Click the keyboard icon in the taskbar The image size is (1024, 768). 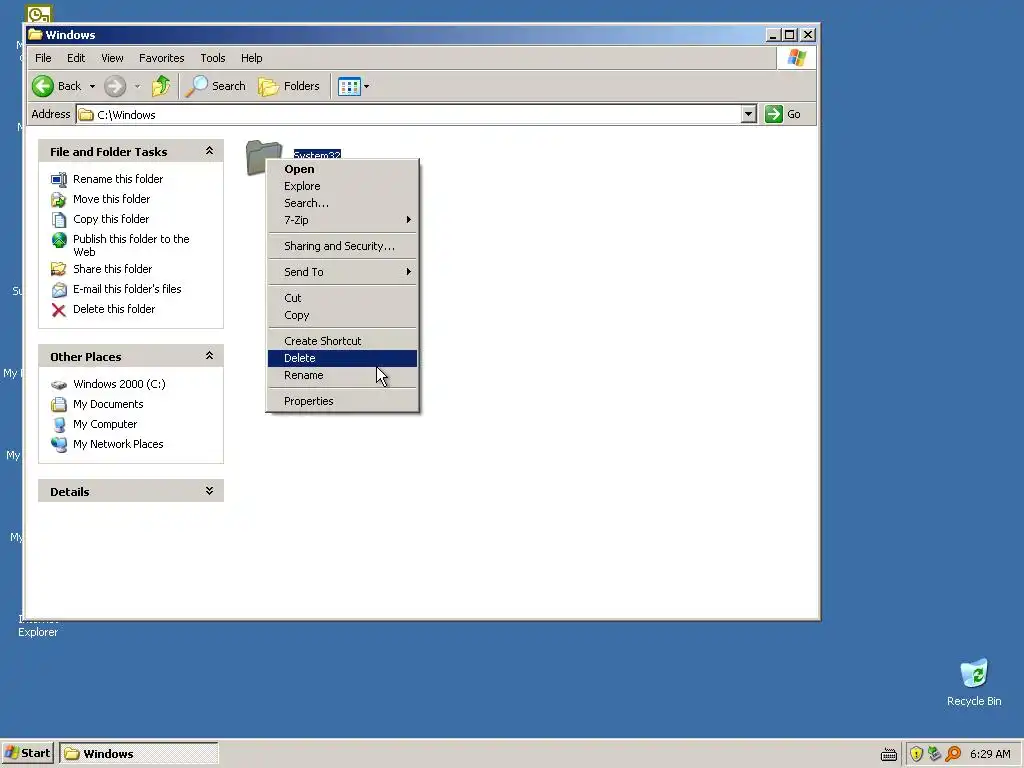point(888,755)
